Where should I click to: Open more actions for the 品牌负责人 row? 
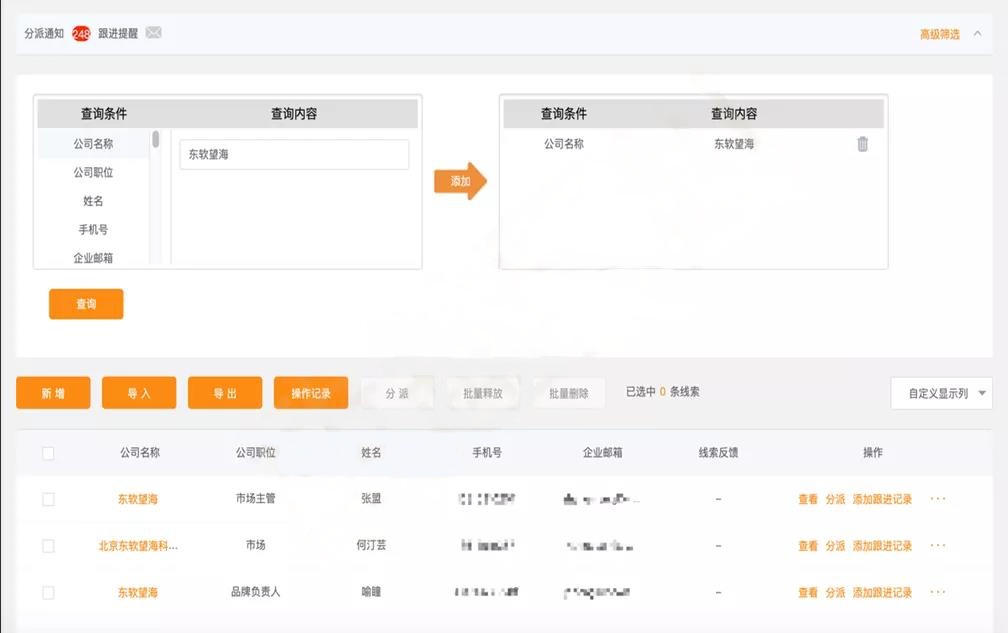[x=937, y=592]
